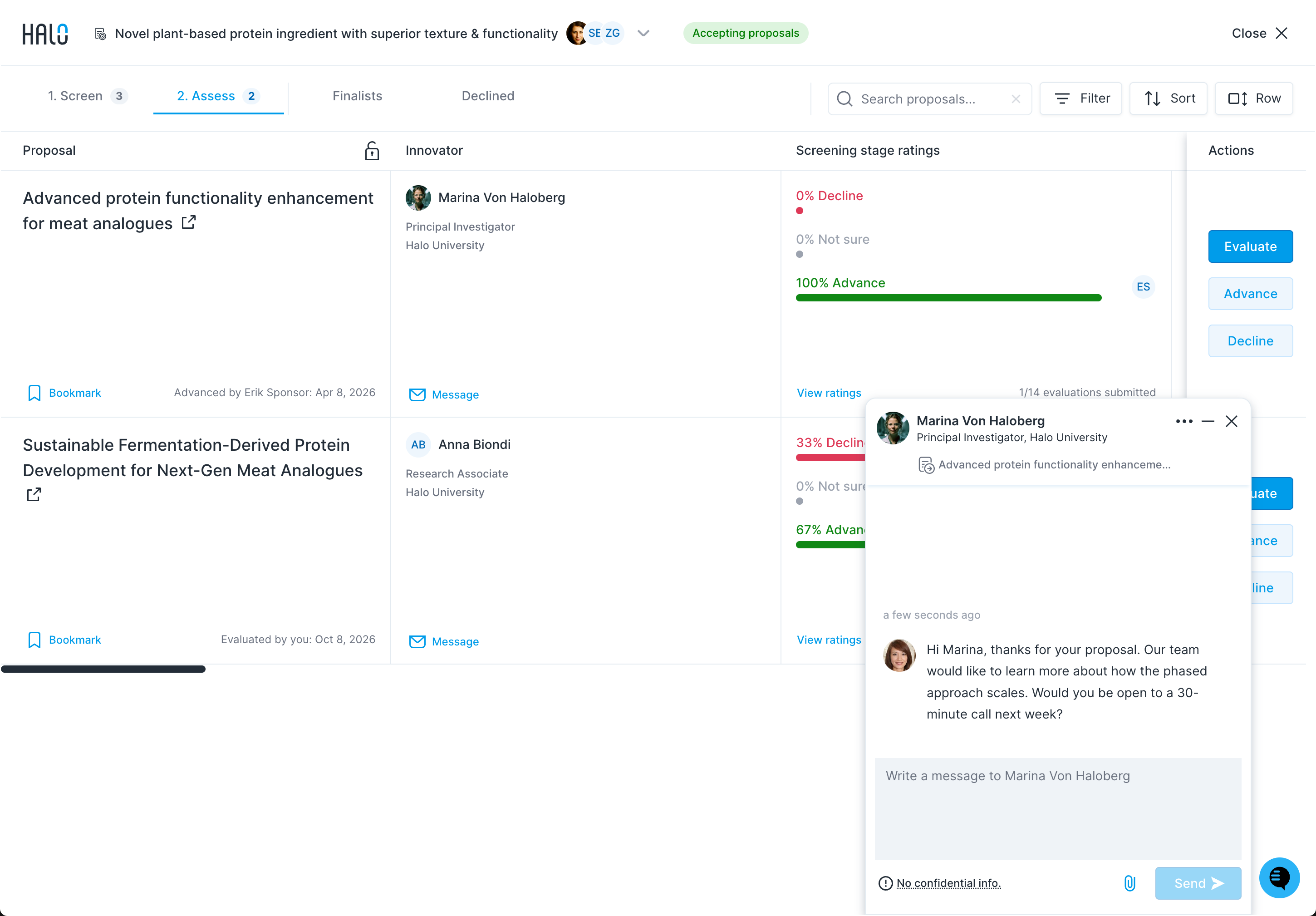This screenshot has width=1316, height=916.
Task: View ratings for Anna Biondi's proposal
Action: pyautogui.click(x=829, y=640)
